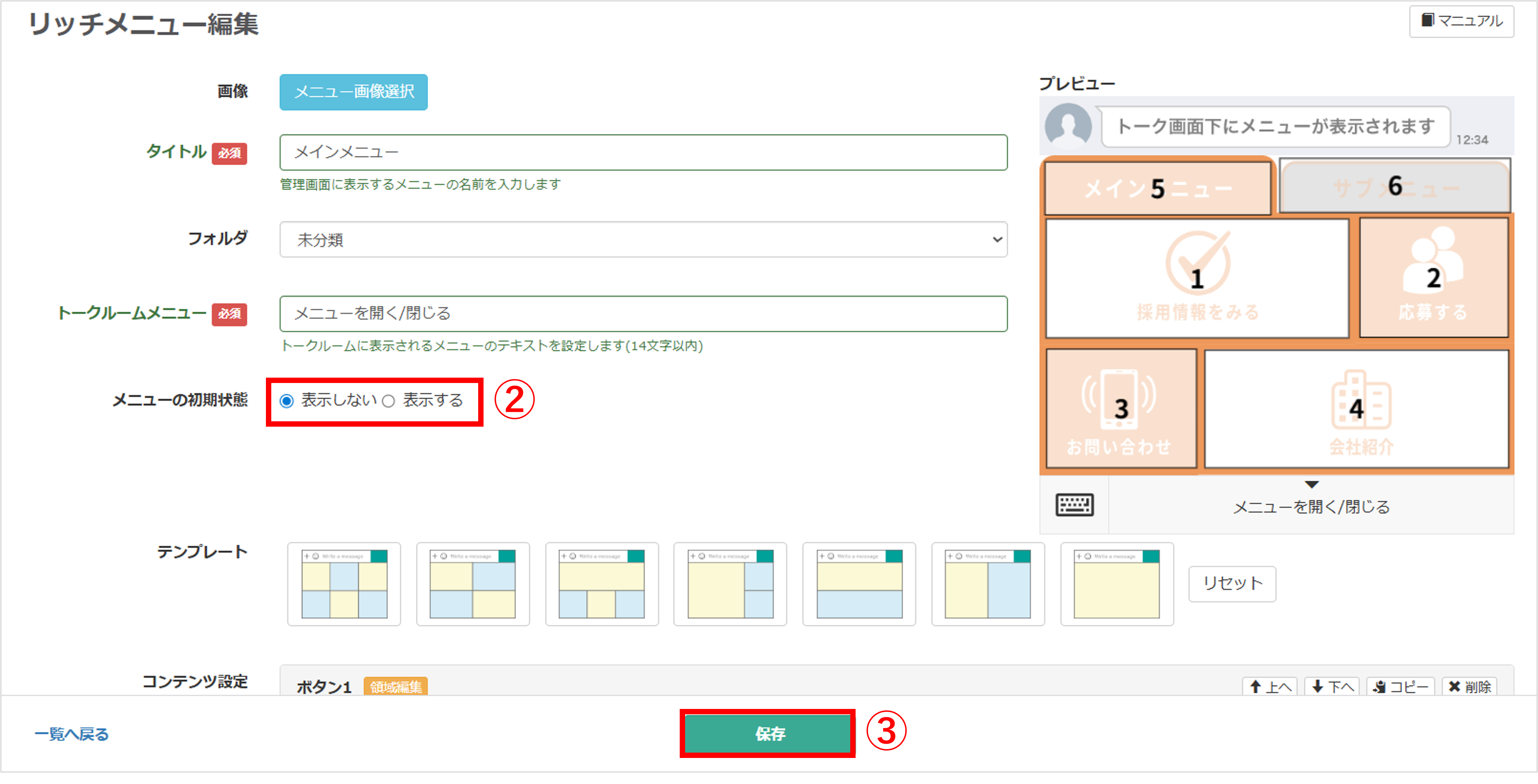Switch to the サブメニュー tab in preview
The height and width of the screenshot is (784, 1538).
coord(1395,187)
